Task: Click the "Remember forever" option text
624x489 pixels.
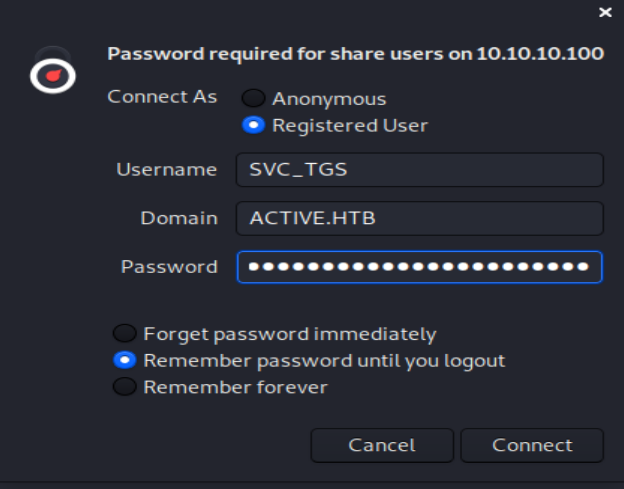Action: [x=235, y=387]
